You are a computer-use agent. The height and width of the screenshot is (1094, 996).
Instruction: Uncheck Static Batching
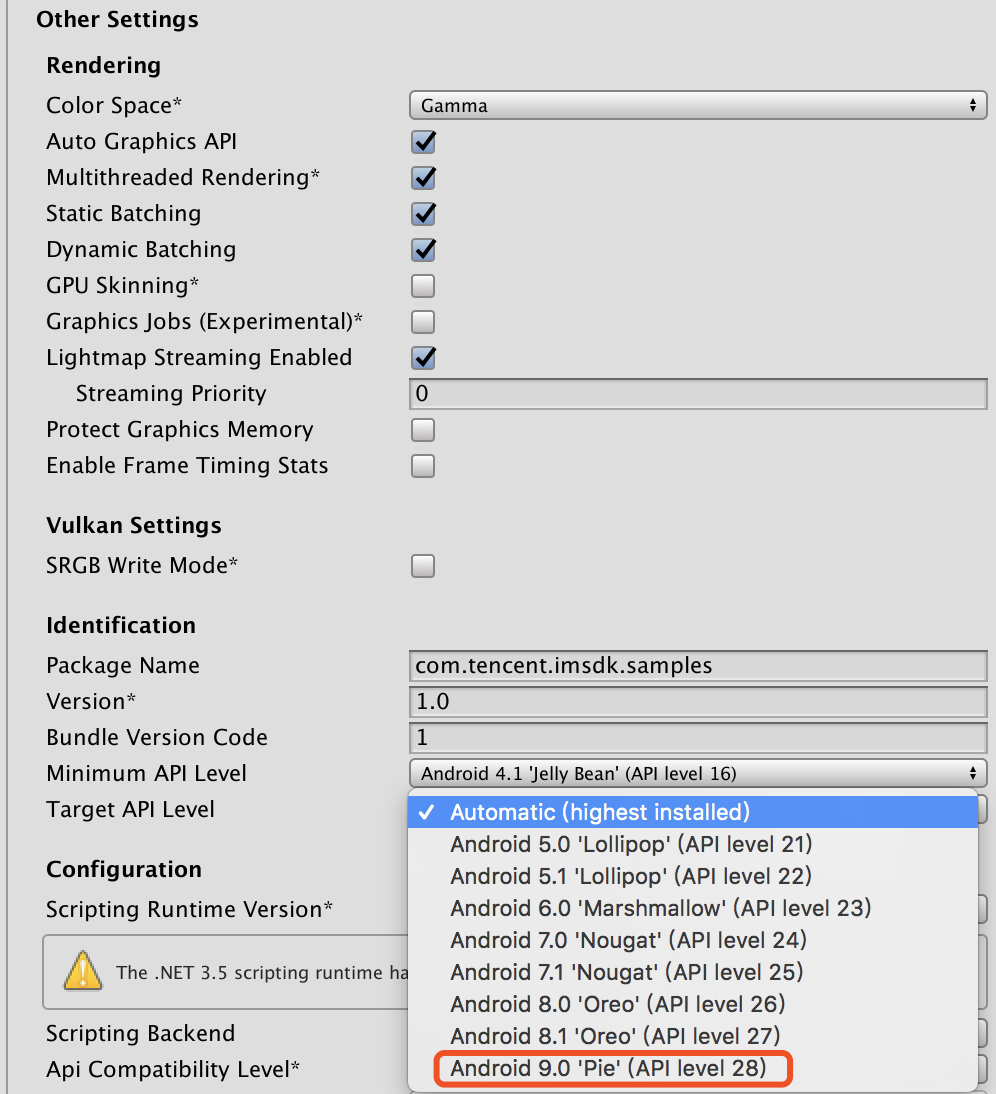423,214
